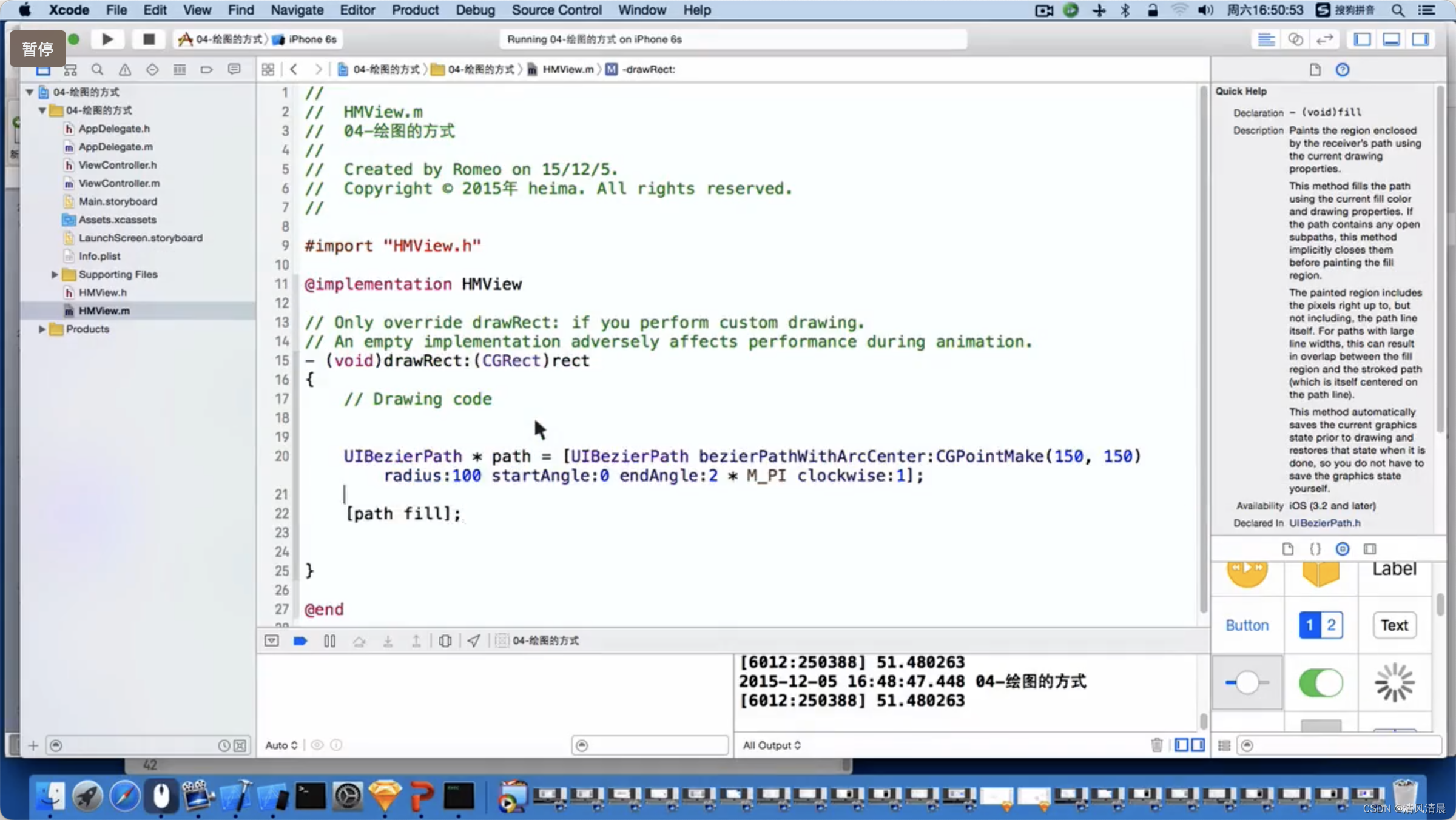Toggle the green switch UI element
The height and width of the screenshot is (820, 1456).
pos(1320,682)
